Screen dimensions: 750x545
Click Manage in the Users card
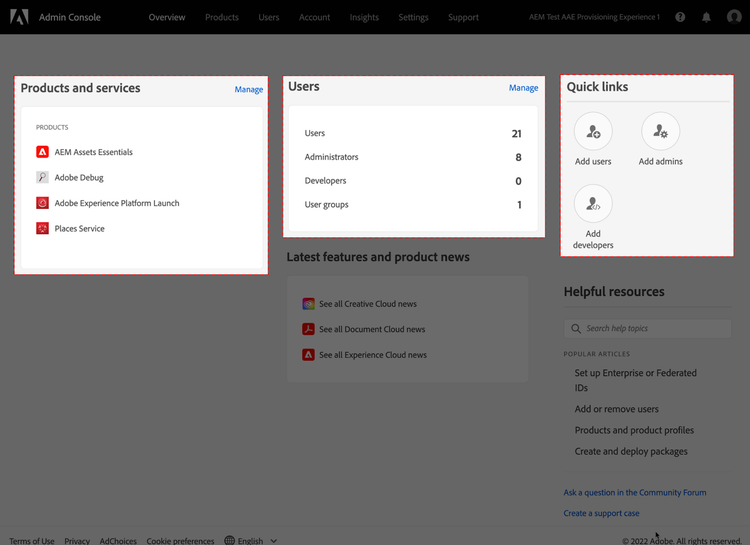[x=523, y=88]
